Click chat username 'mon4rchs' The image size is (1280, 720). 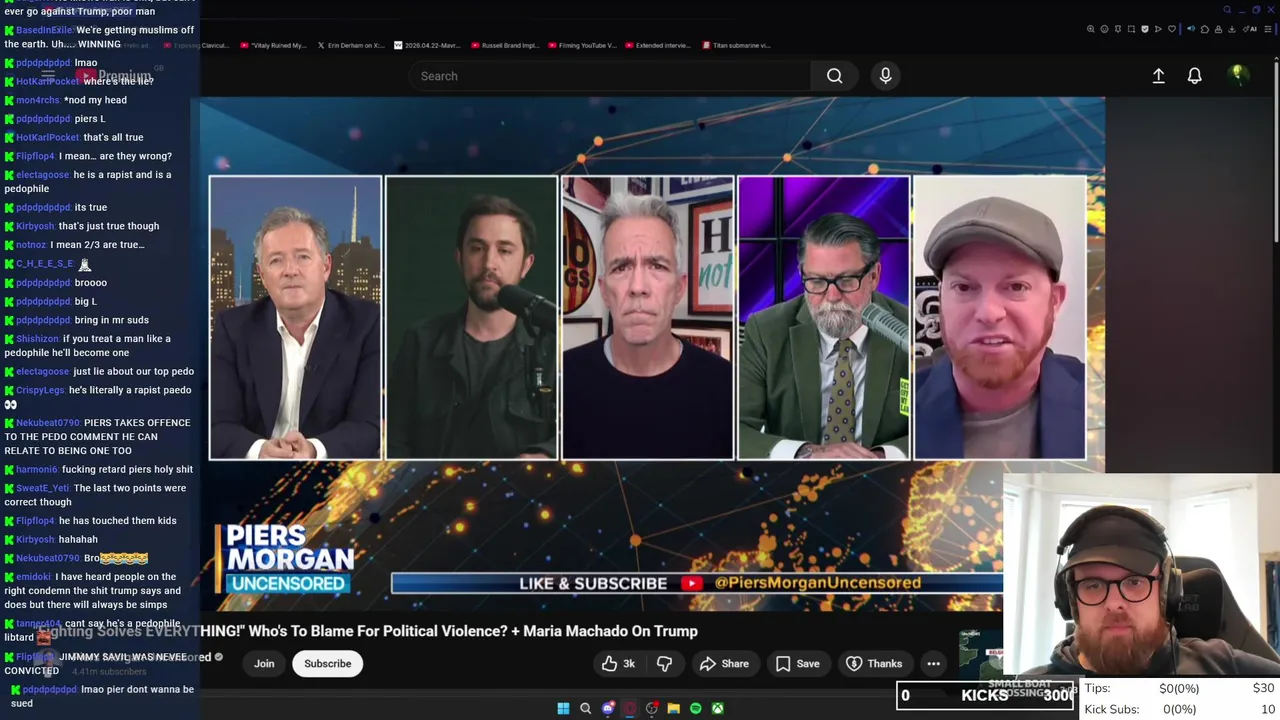point(38,100)
